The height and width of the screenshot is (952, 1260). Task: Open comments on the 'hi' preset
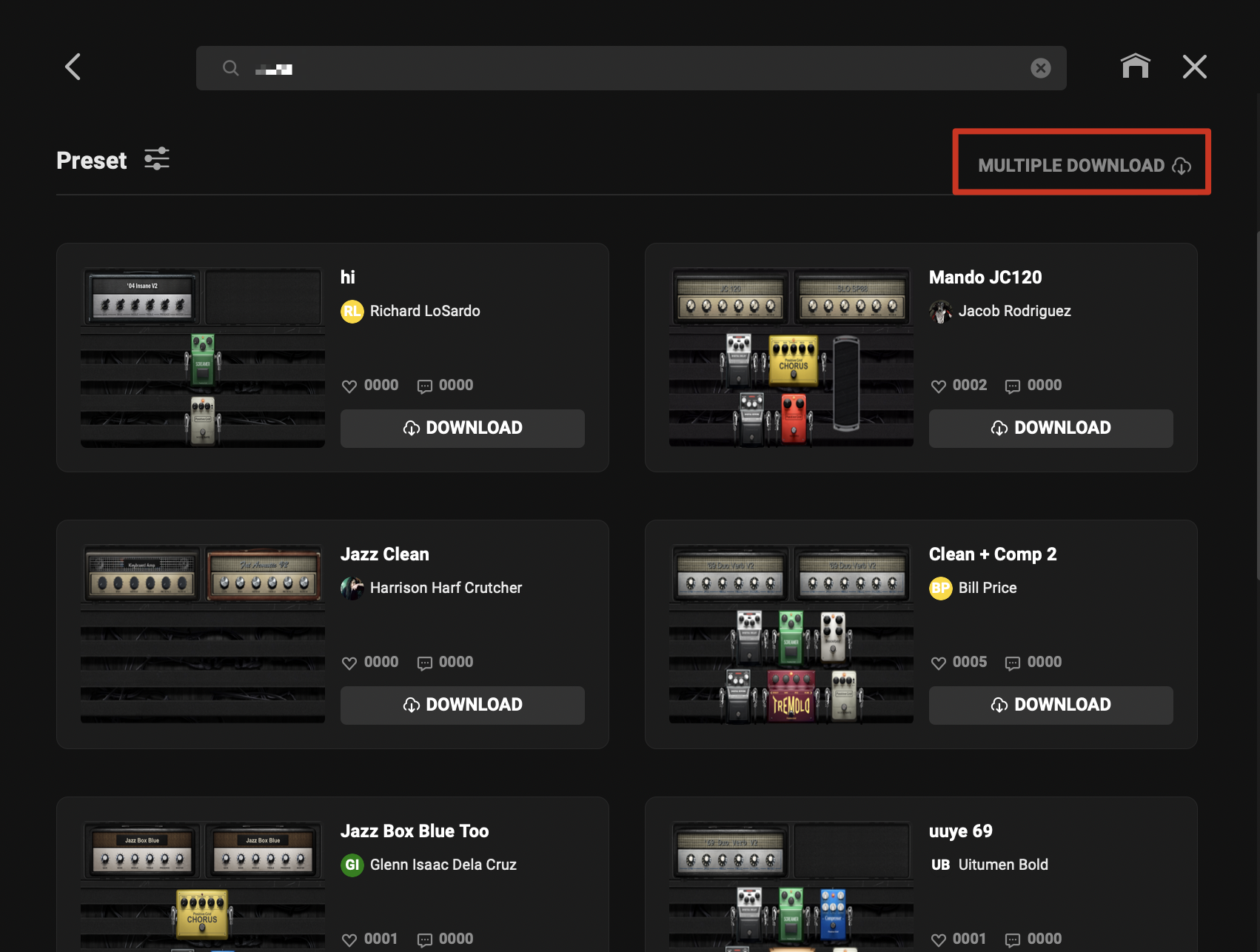coord(425,386)
